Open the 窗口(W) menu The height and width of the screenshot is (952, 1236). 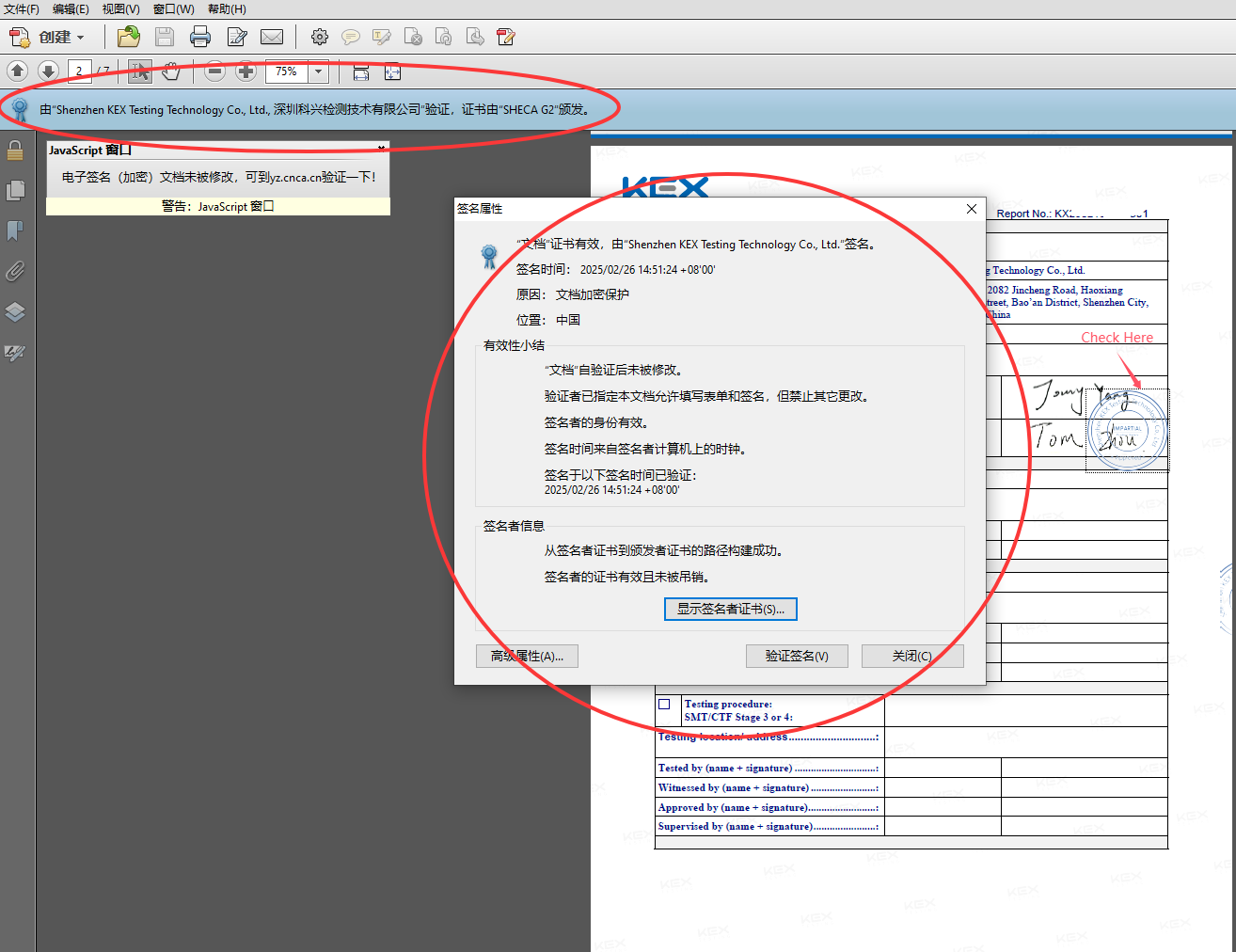point(174,9)
